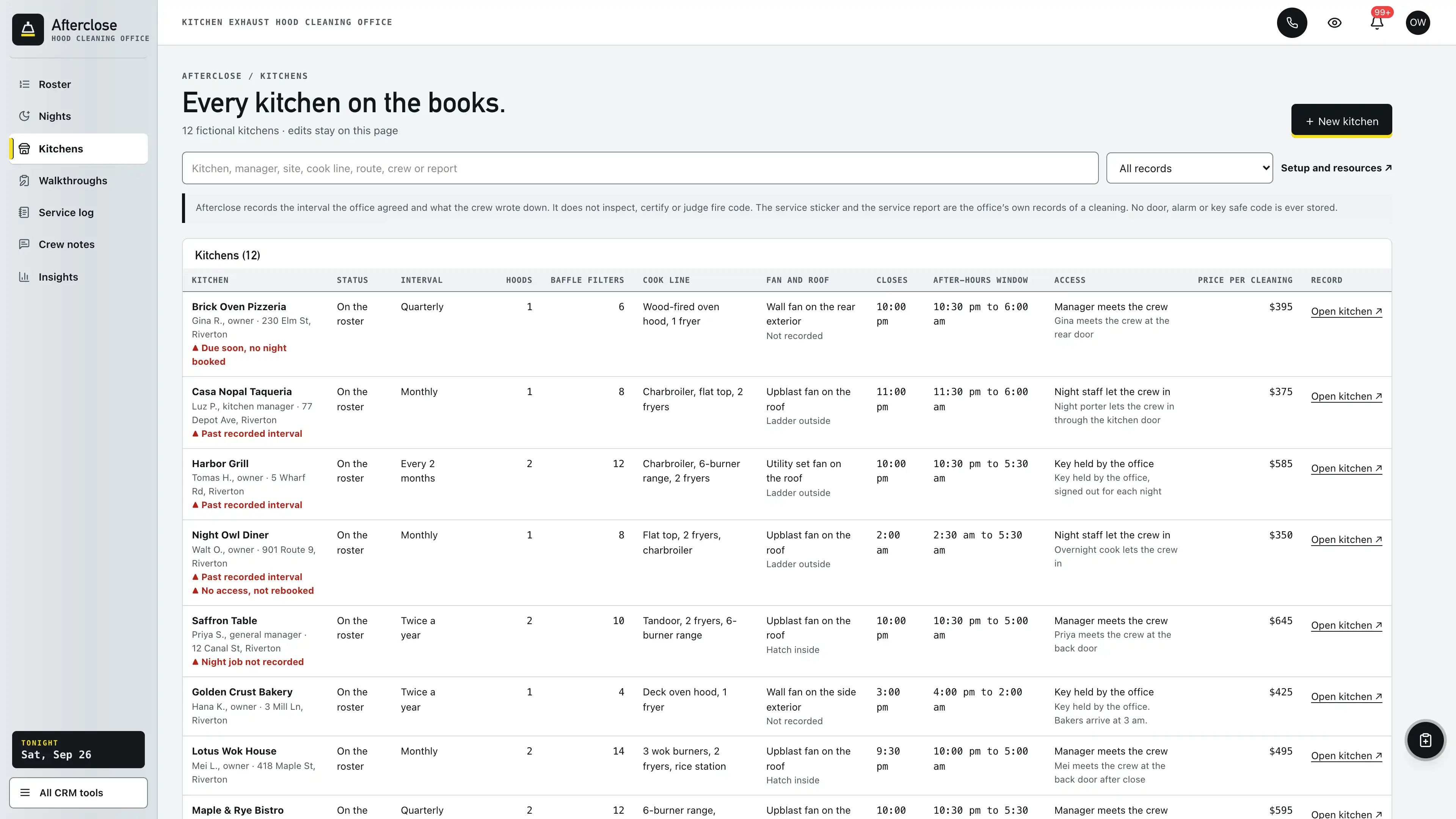Click the hamburger icon in All CRM tools
Screen dimensions: 1456x819
25,792
